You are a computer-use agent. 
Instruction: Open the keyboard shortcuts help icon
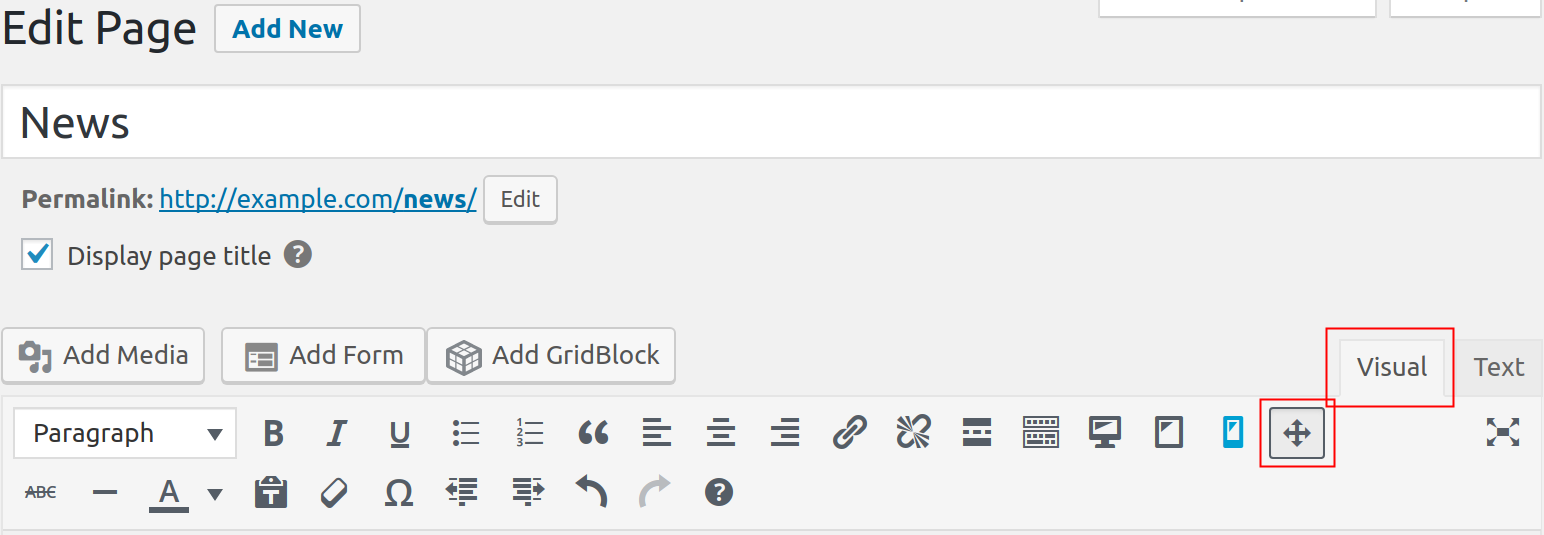click(x=719, y=492)
